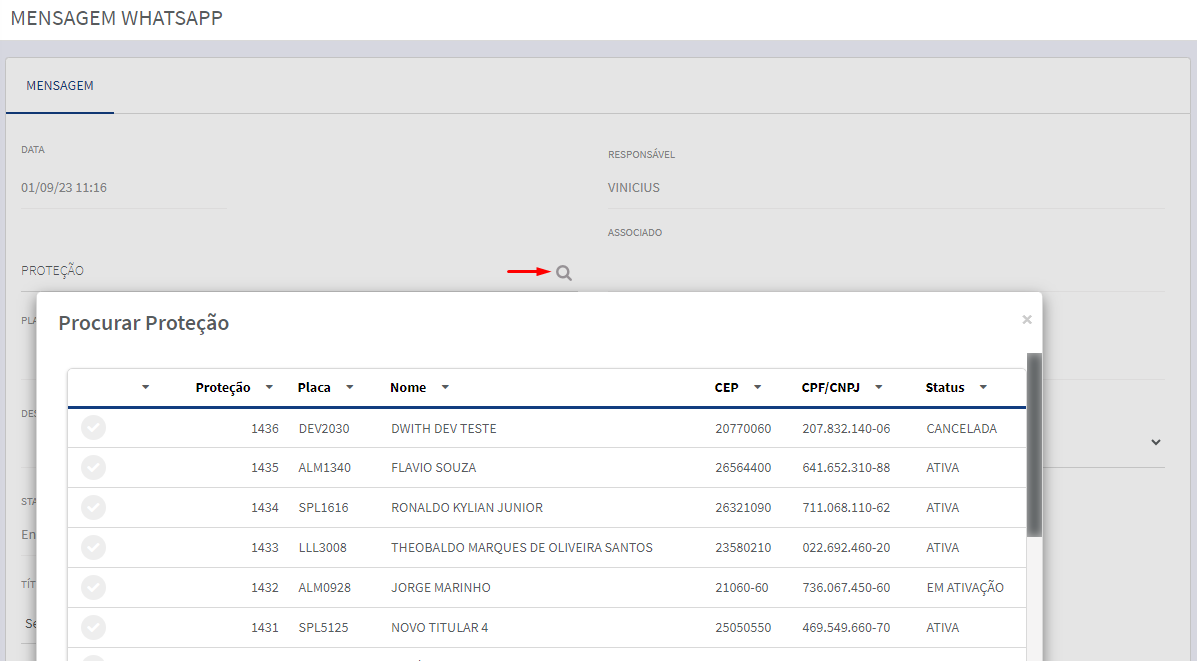Click name NOVO TITULAR 4
The width and height of the screenshot is (1197, 661).
point(440,627)
